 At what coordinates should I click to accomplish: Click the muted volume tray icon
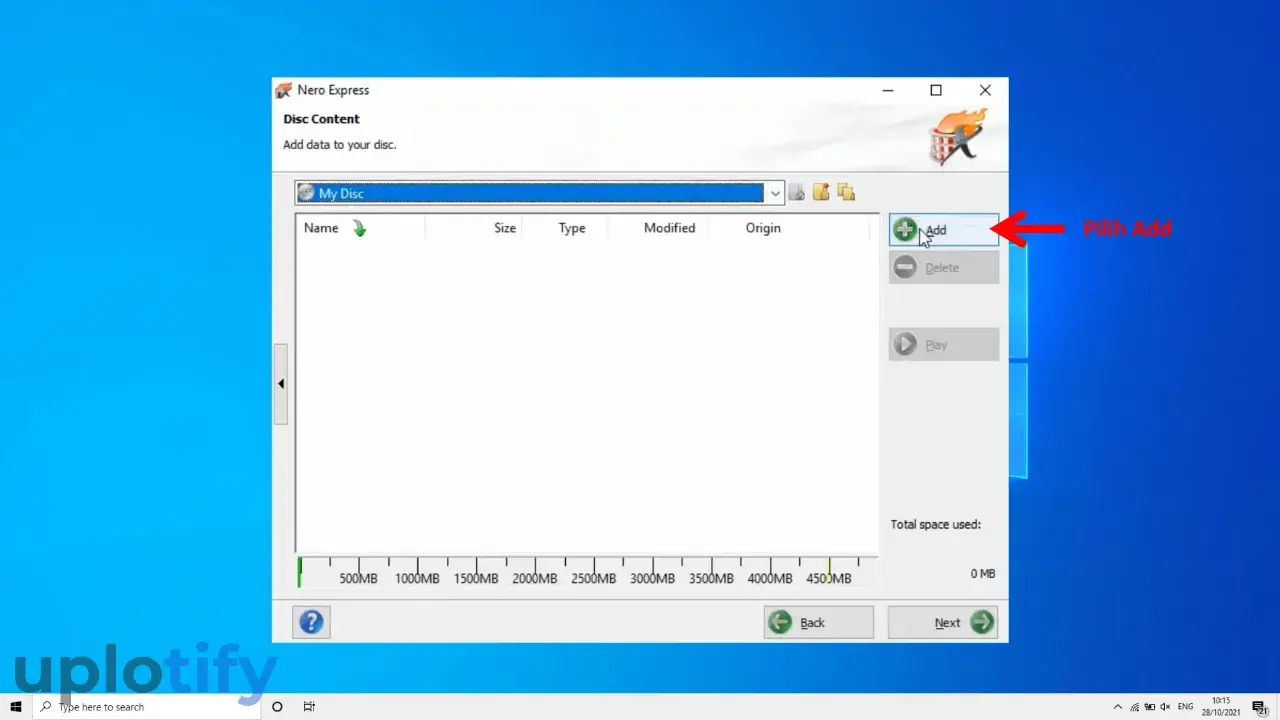pyautogui.click(x=1165, y=707)
